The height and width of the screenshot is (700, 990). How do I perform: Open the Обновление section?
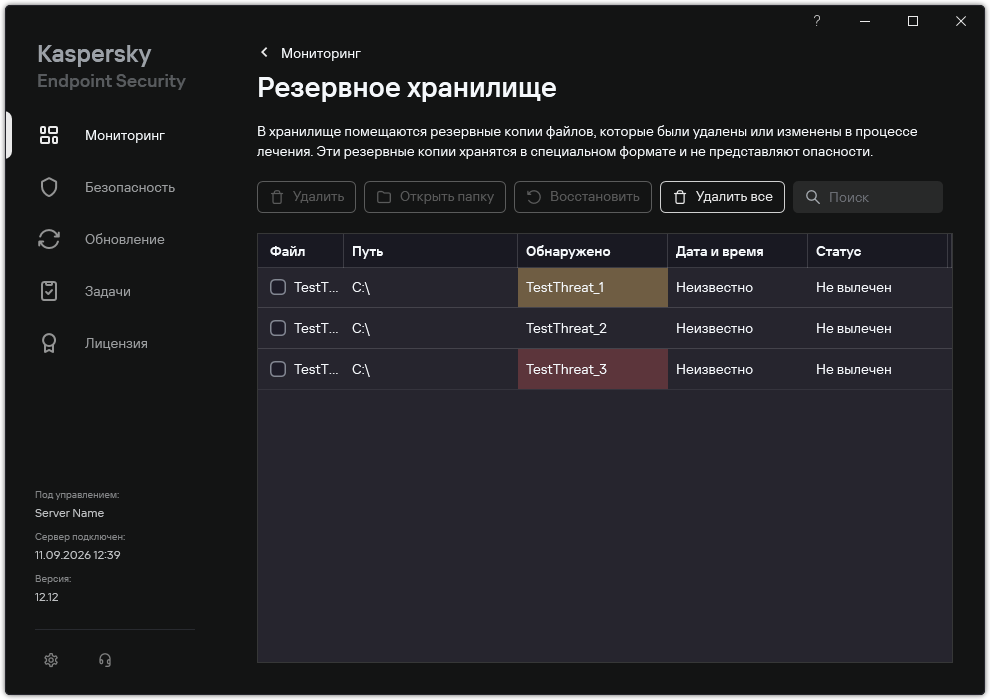tap(125, 239)
